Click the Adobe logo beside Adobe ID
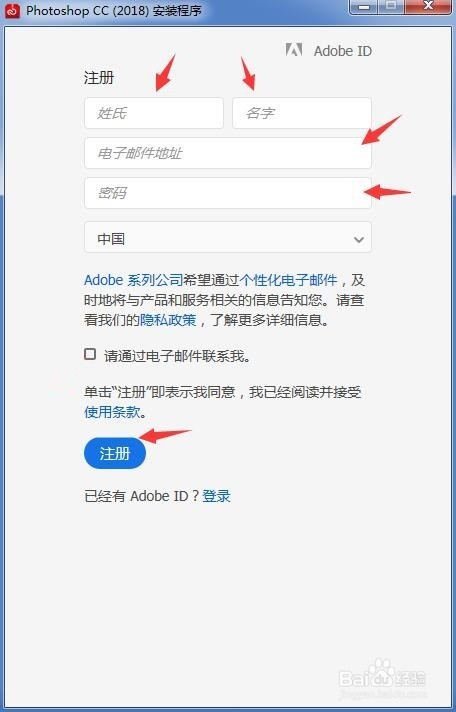The image size is (456, 712). [294, 50]
